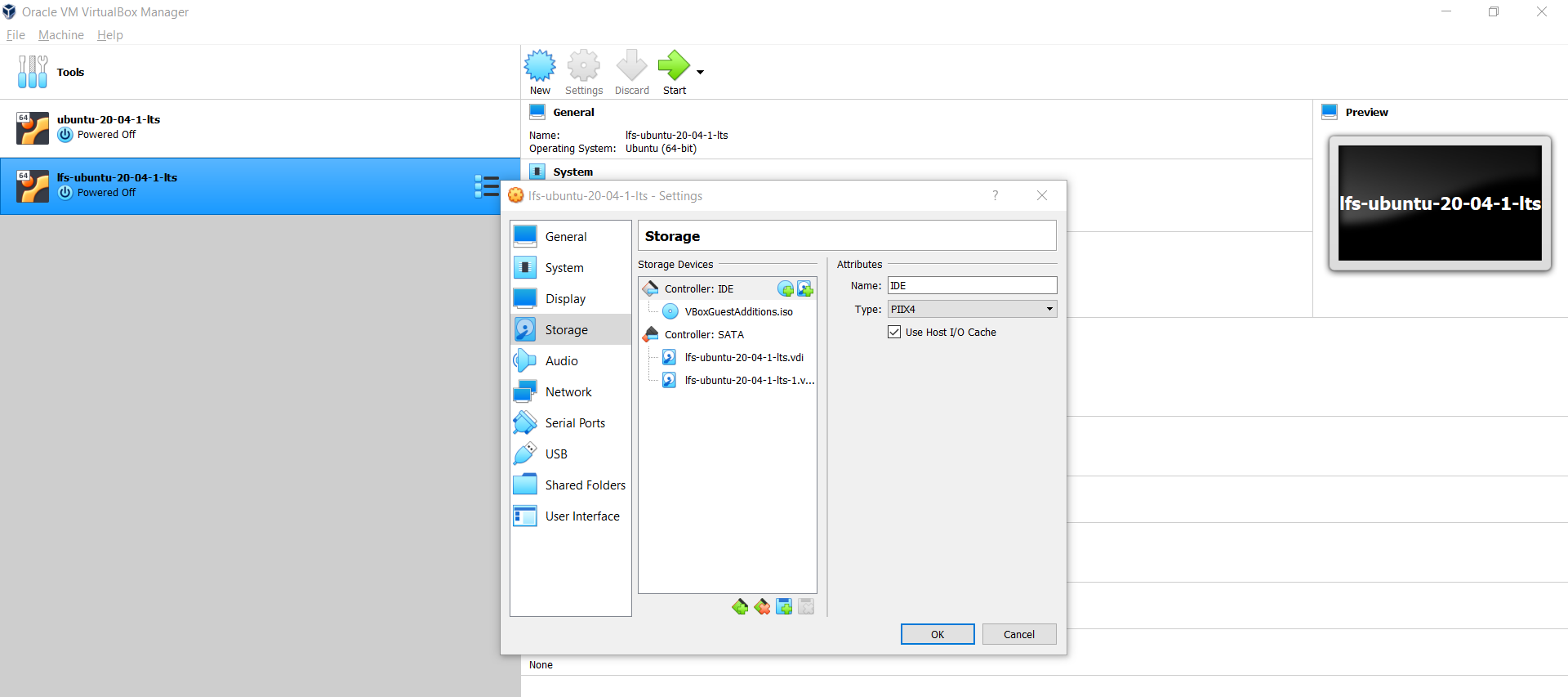Restore down the VirtualBox Manager window
The height and width of the screenshot is (697, 1568).
pos(1494,11)
